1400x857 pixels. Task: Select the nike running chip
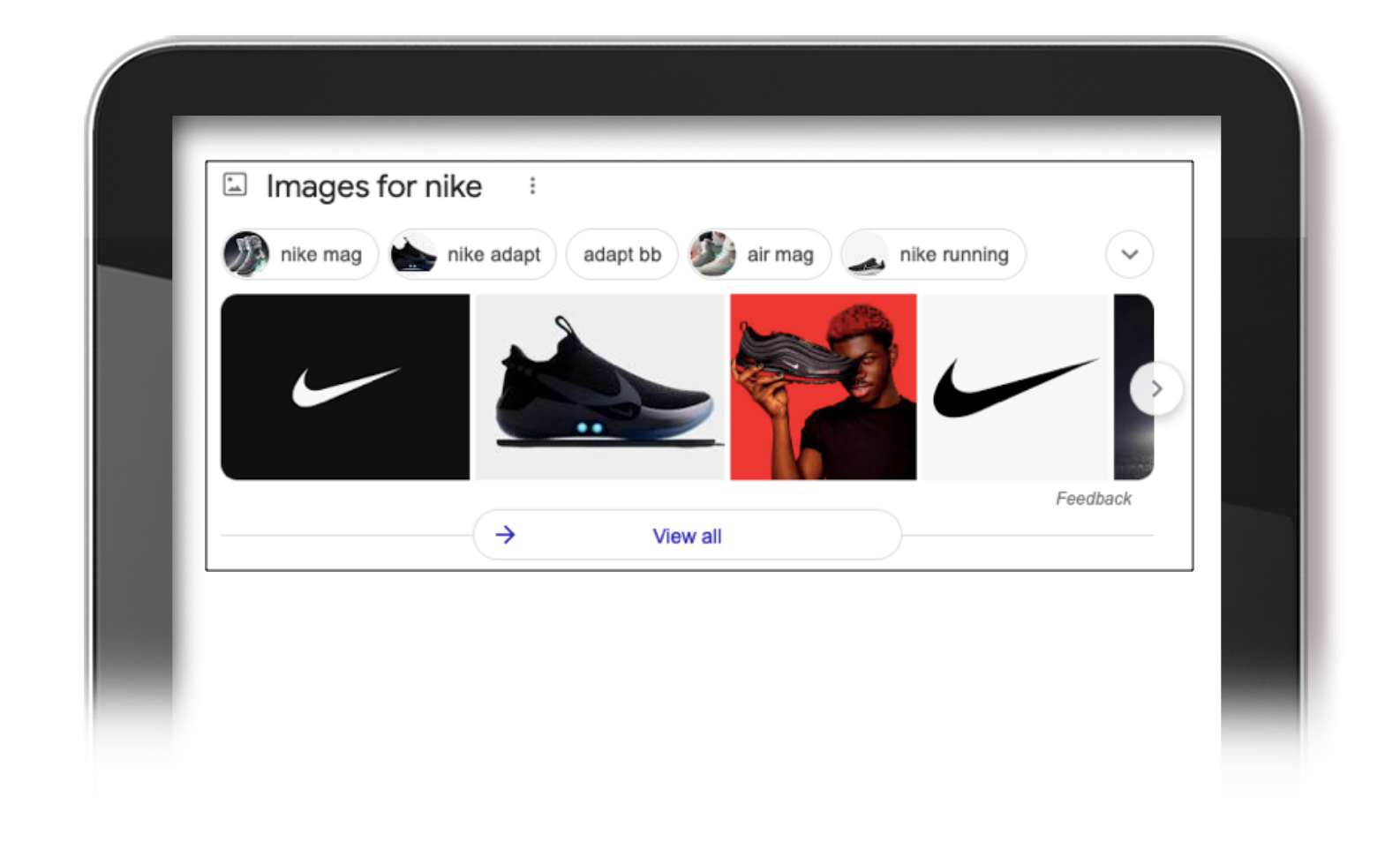pos(933,254)
